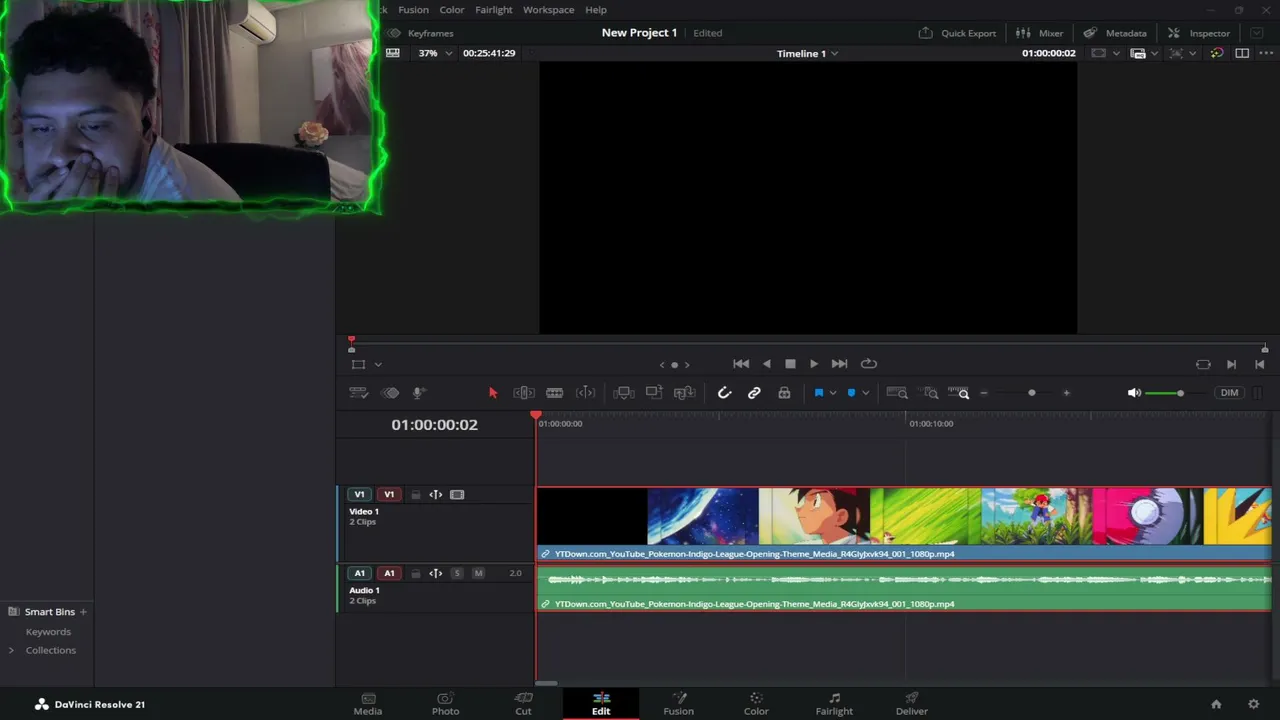Image resolution: width=1280 pixels, height=720 pixels.
Task: Switch to the Deliver page
Action: [x=912, y=704]
